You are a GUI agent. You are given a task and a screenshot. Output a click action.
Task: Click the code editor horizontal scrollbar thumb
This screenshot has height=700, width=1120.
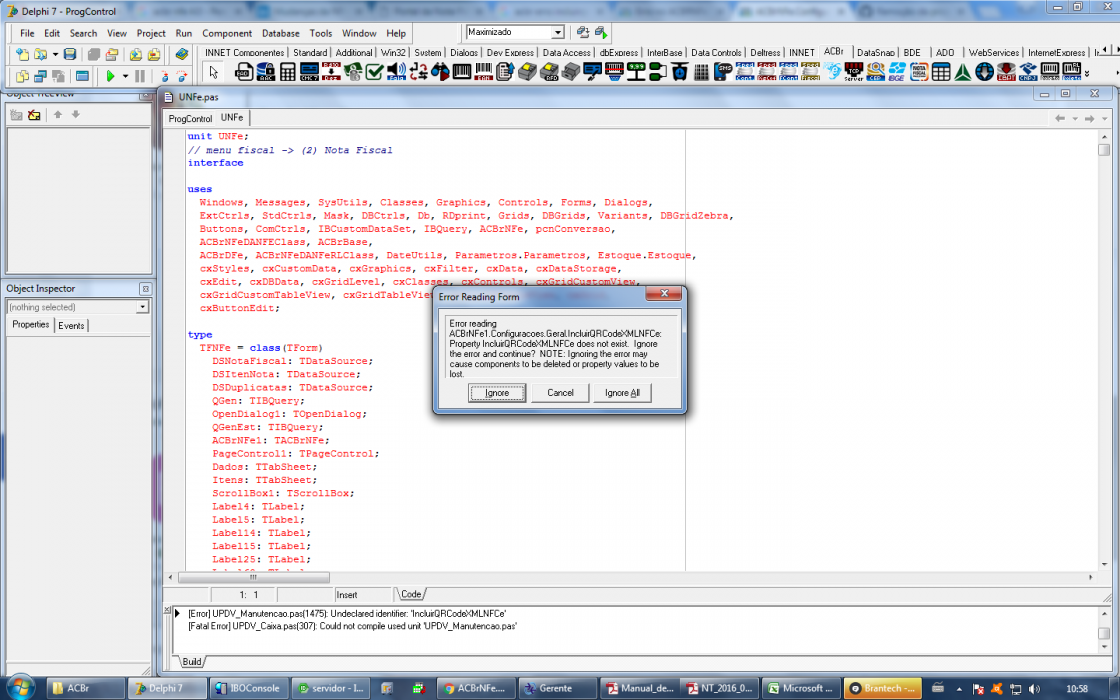click(x=254, y=577)
